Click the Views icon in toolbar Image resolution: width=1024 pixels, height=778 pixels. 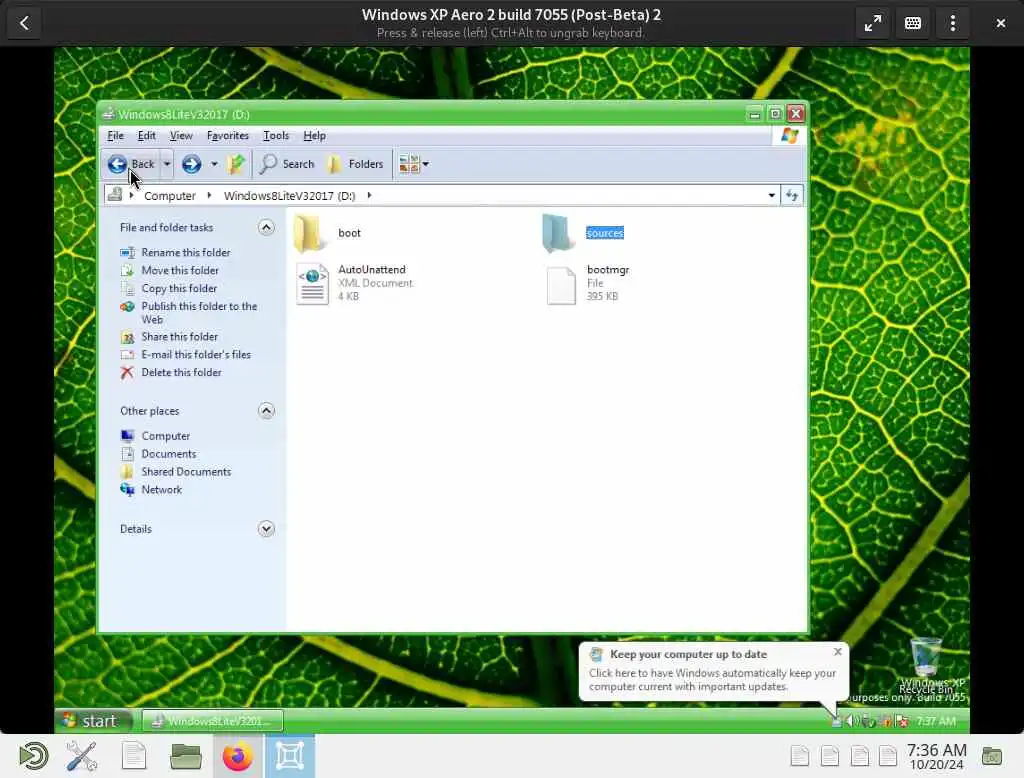[x=409, y=164]
